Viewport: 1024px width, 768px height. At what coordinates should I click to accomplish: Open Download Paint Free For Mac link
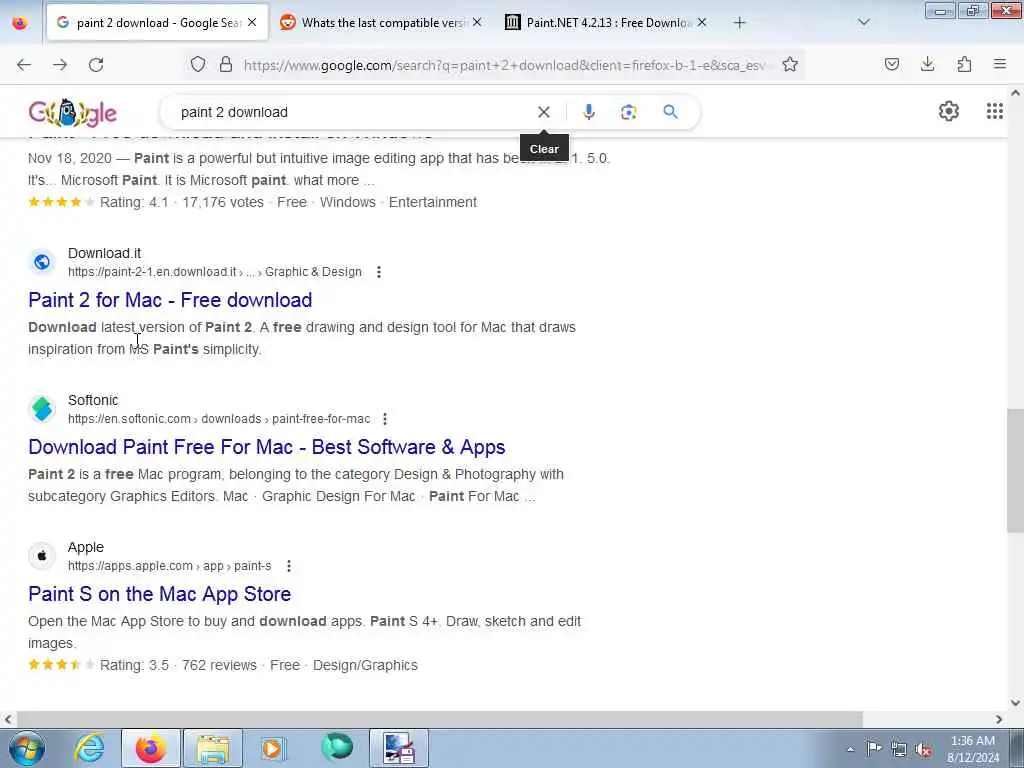[x=266, y=447]
